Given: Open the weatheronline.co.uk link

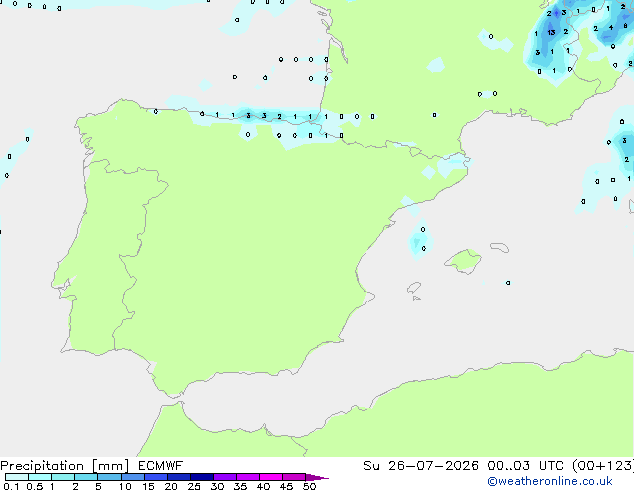Looking at the screenshot, I should 550,481.
